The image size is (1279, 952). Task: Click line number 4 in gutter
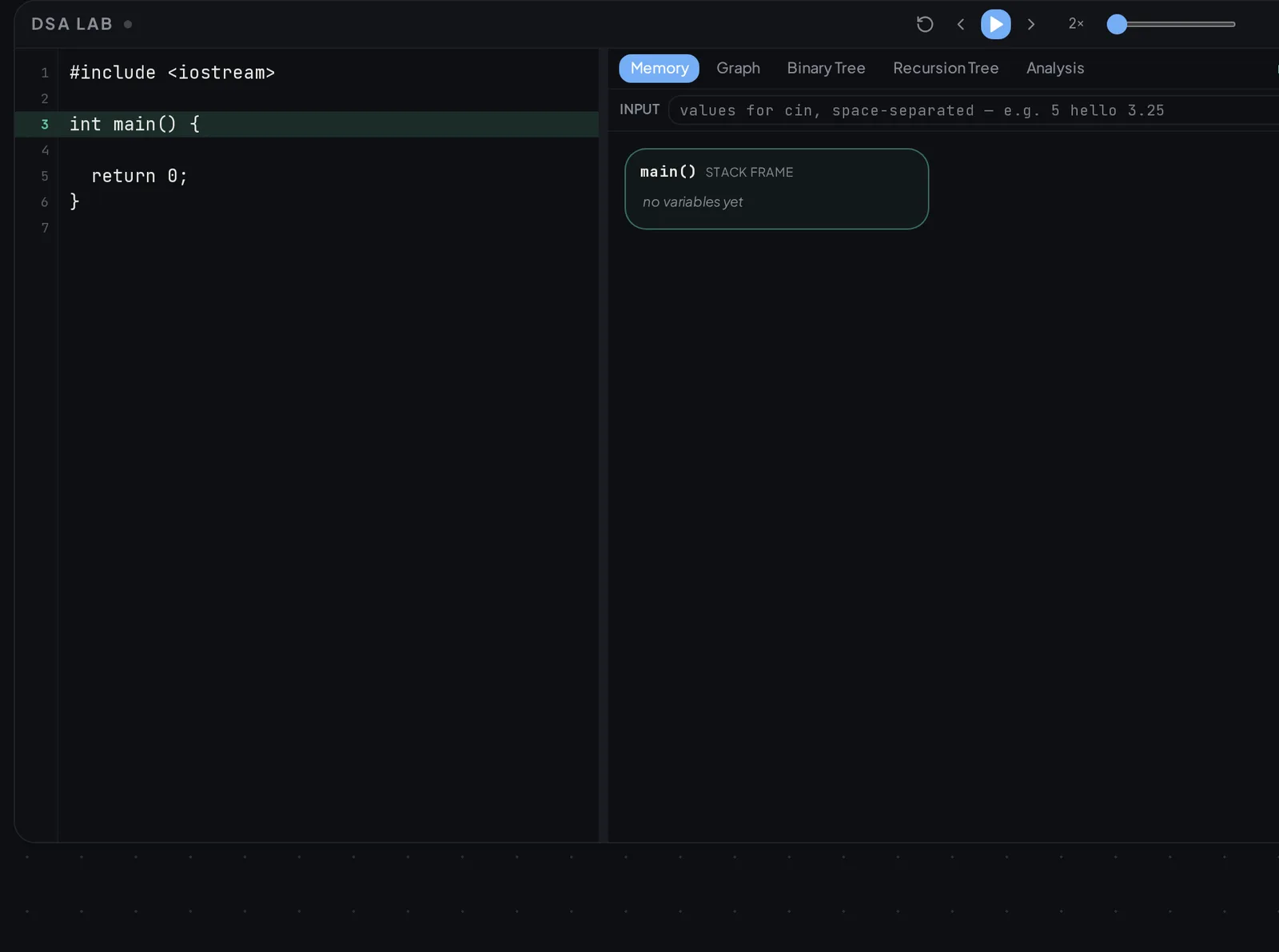pyautogui.click(x=45, y=150)
